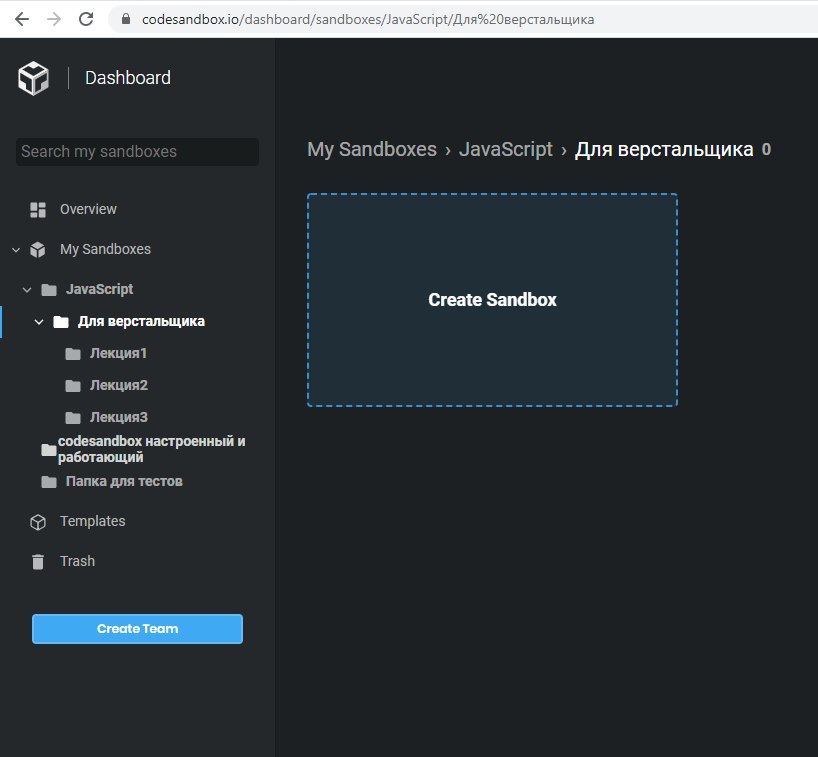
Task: Click the Templates box icon
Action: [x=38, y=522]
